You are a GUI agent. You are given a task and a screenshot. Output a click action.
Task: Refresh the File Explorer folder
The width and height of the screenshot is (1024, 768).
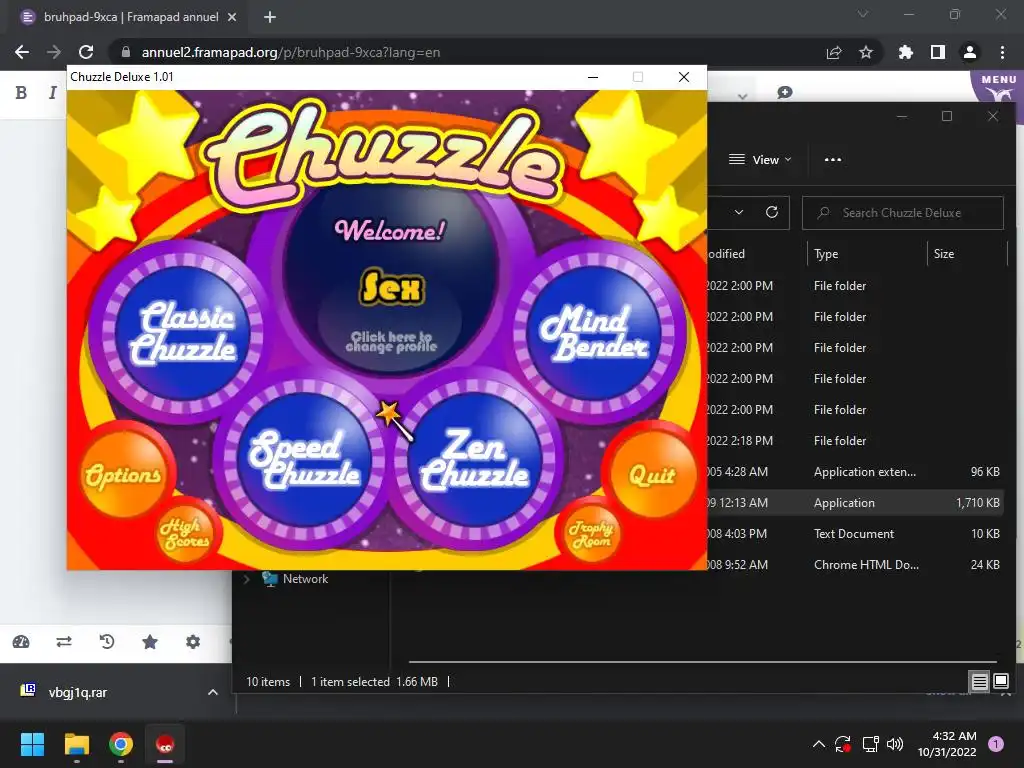771,212
